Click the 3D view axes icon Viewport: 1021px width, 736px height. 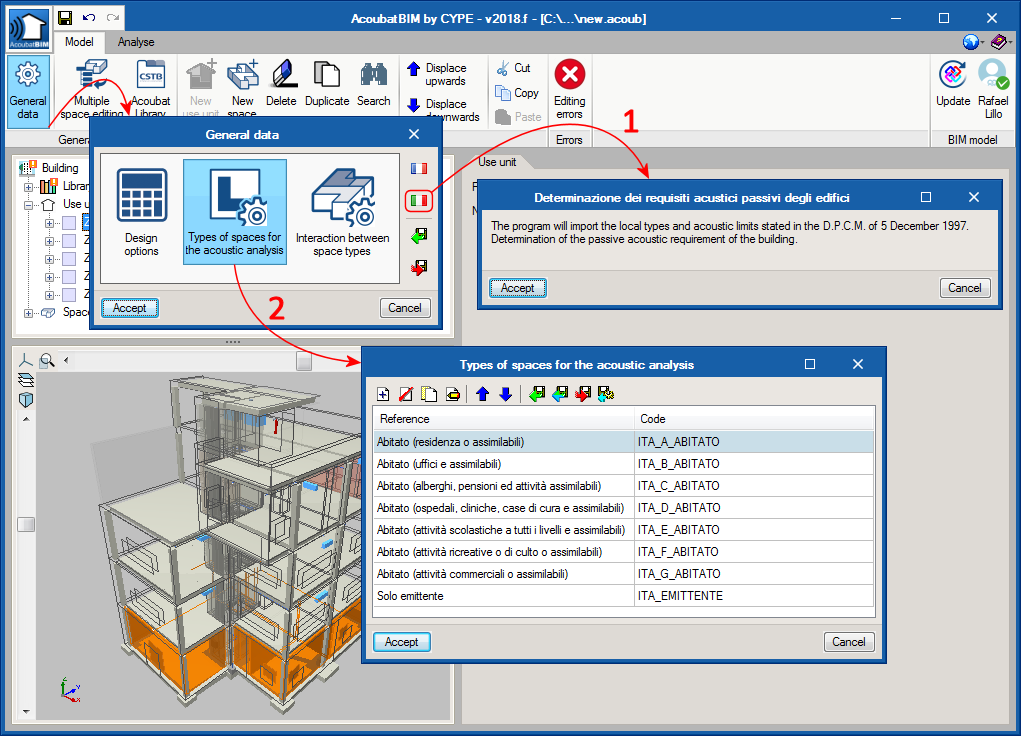point(25,360)
